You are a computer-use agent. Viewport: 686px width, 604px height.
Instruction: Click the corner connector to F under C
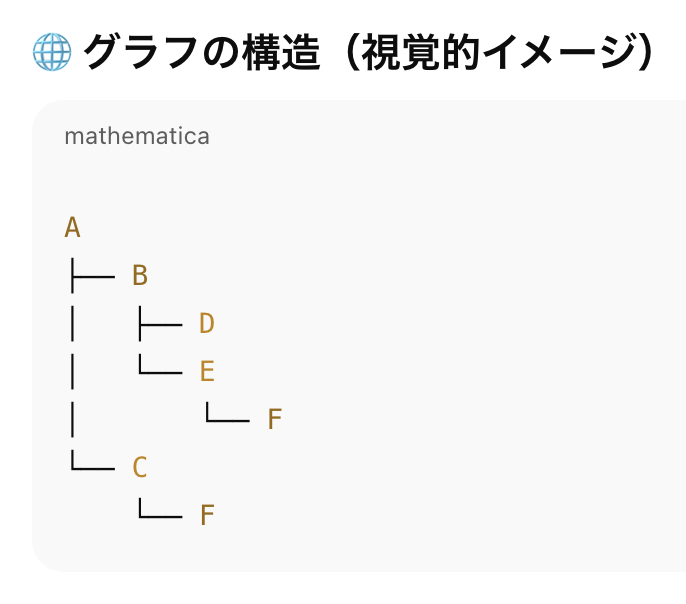pyautogui.click(x=161, y=508)
